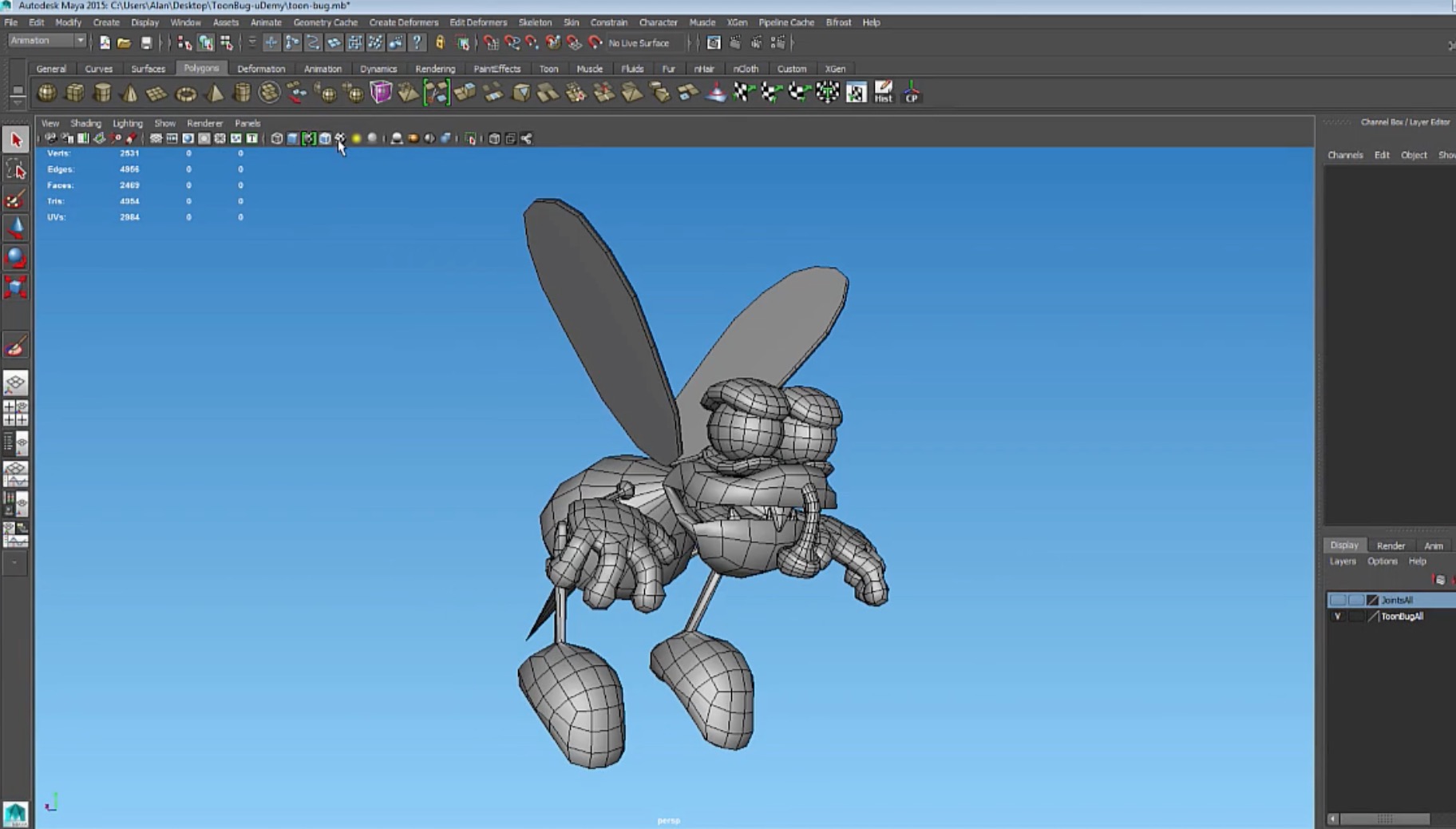
Task: Switch to the Render tab in the layer editor
Action: (1391, 545)
